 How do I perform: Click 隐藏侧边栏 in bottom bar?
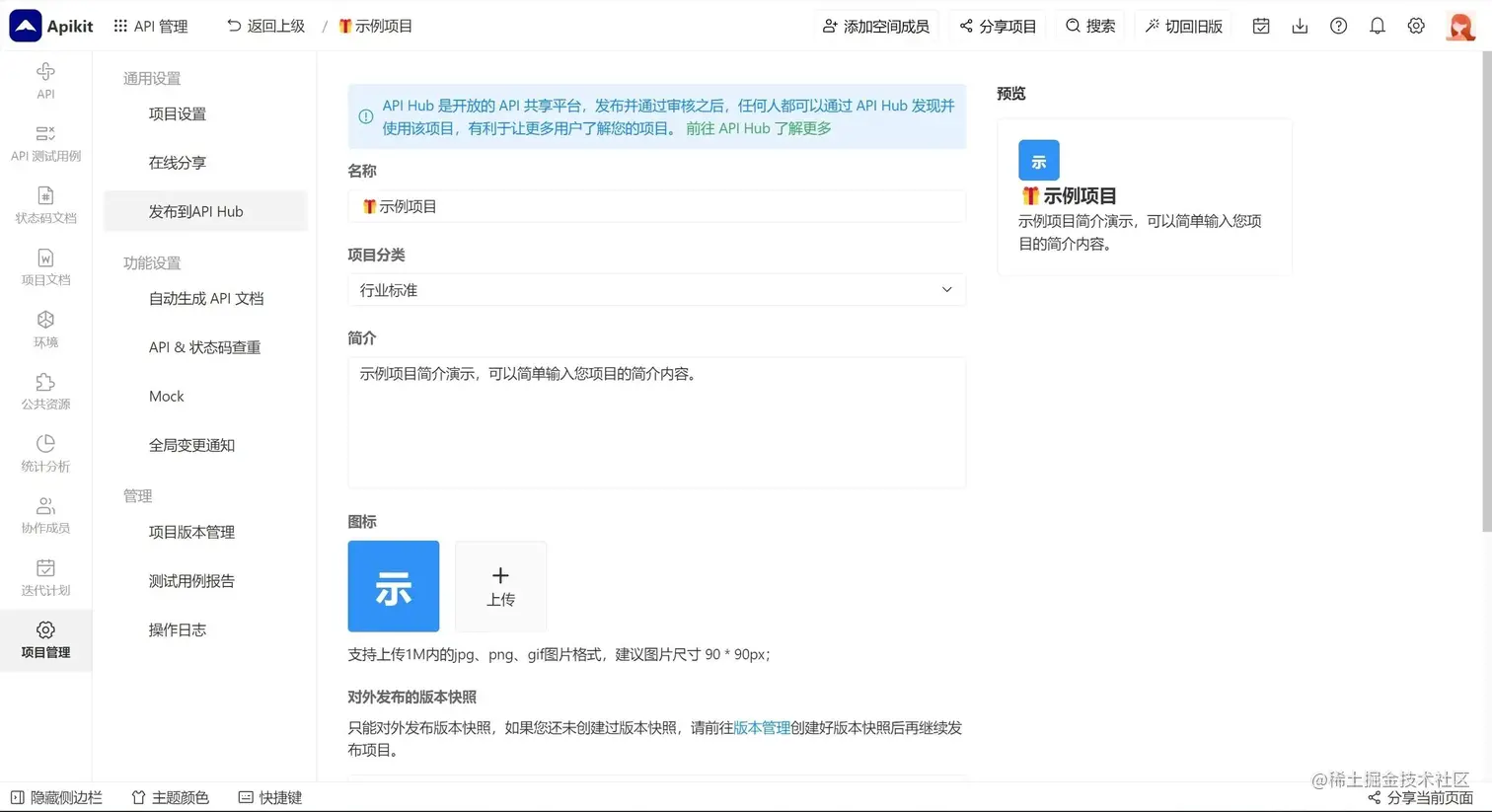pos(56,797)
